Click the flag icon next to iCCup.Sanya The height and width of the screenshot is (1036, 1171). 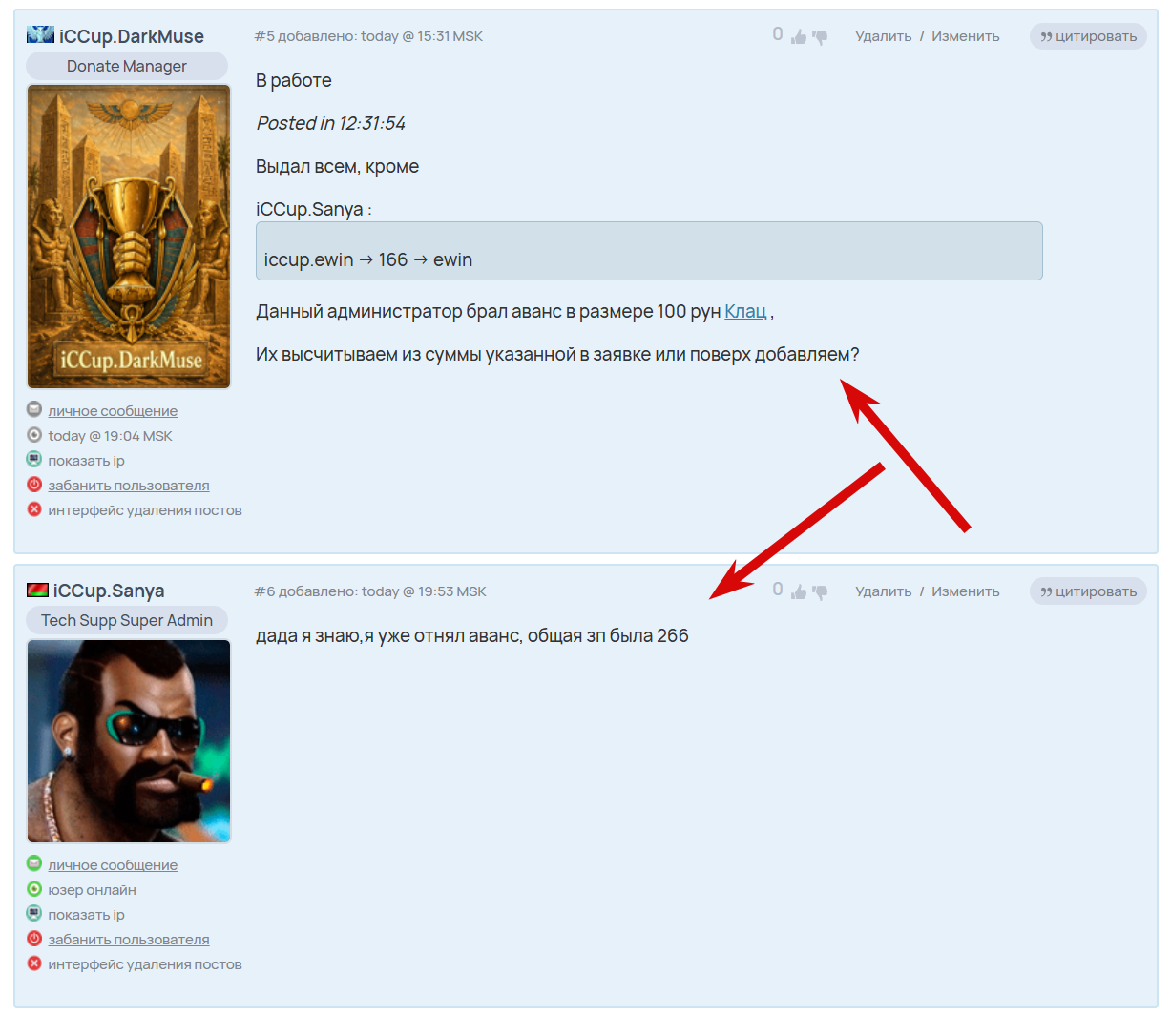coord(37,591)
